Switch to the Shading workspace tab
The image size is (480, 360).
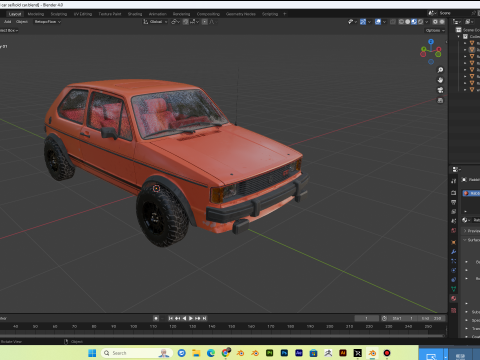click(135, 14)
